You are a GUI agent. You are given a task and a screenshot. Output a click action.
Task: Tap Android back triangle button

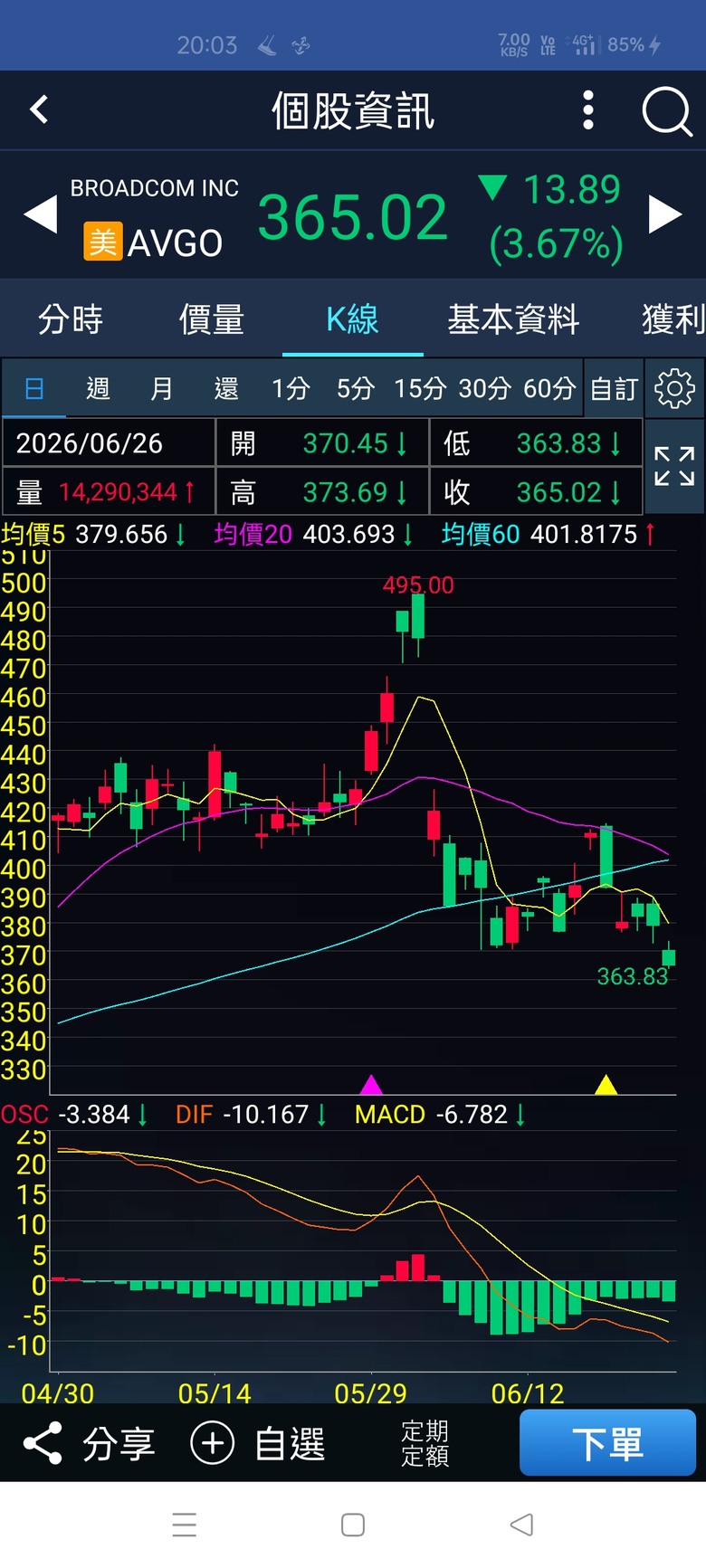521,1525
